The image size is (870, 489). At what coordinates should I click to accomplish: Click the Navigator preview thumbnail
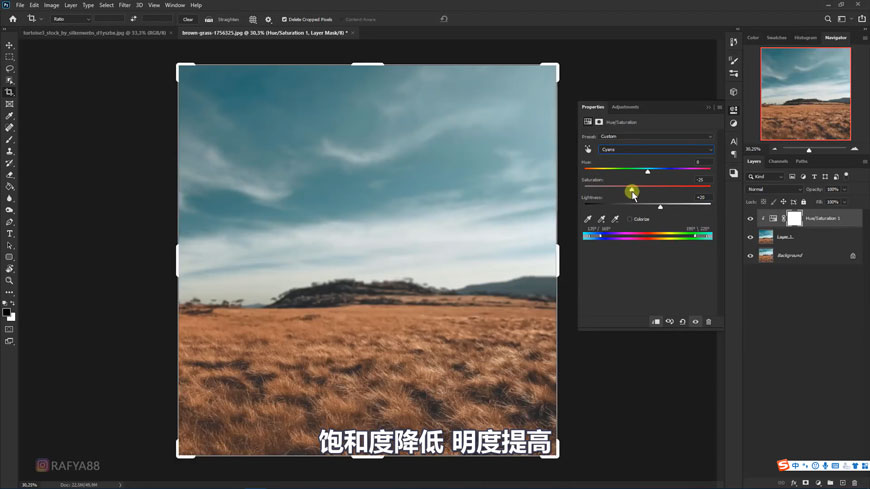805,94
